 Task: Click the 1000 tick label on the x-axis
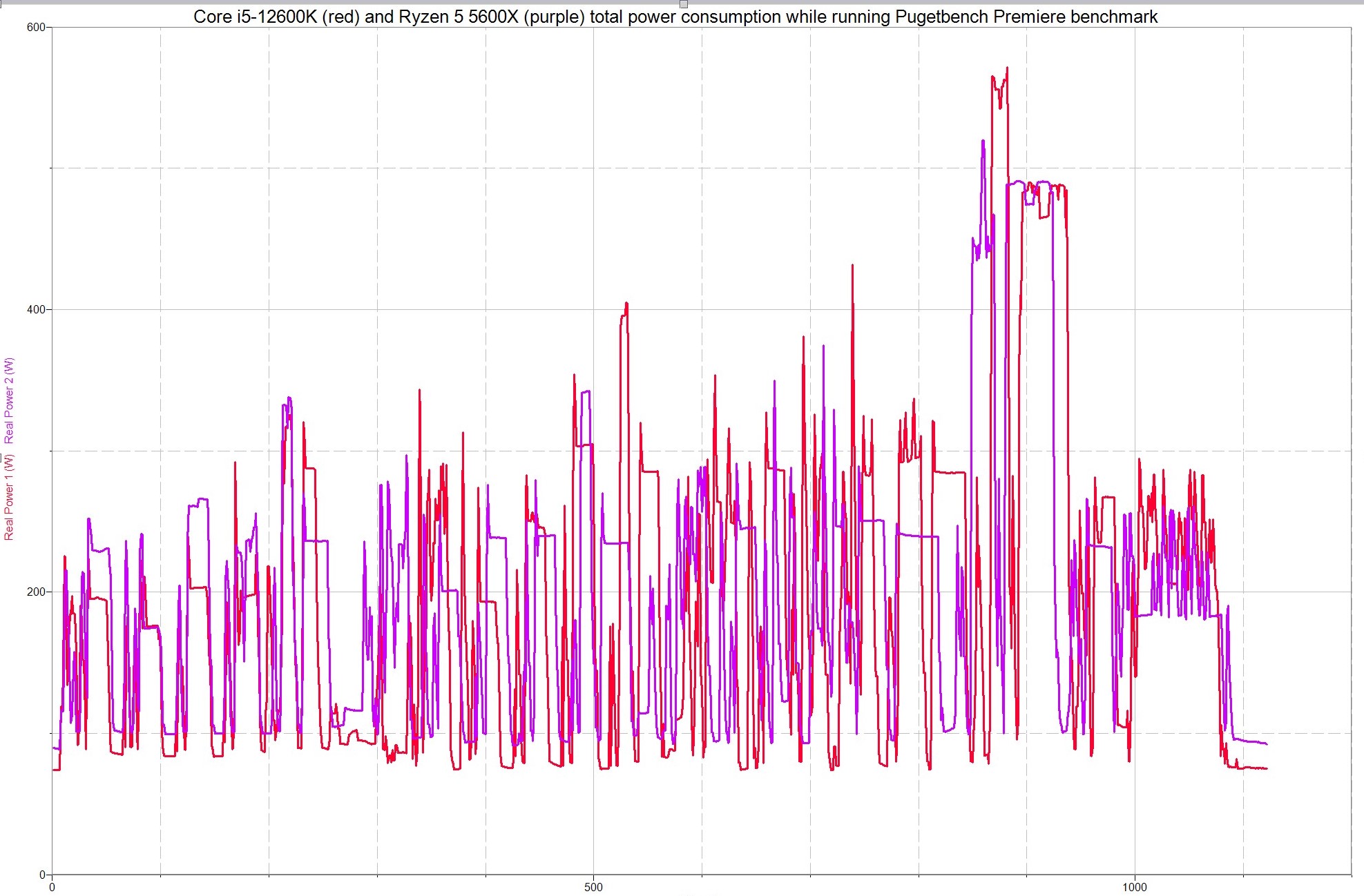(1134, 887)
